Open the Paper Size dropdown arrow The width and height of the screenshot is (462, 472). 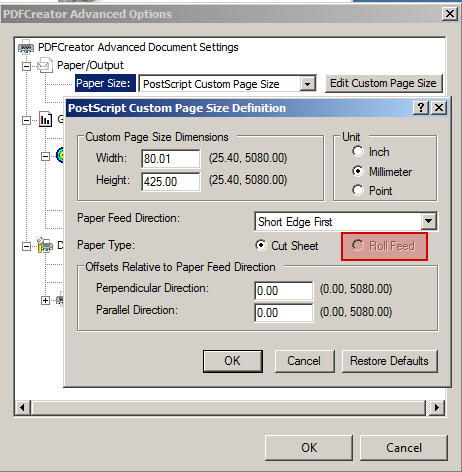(x=307, y=84)
